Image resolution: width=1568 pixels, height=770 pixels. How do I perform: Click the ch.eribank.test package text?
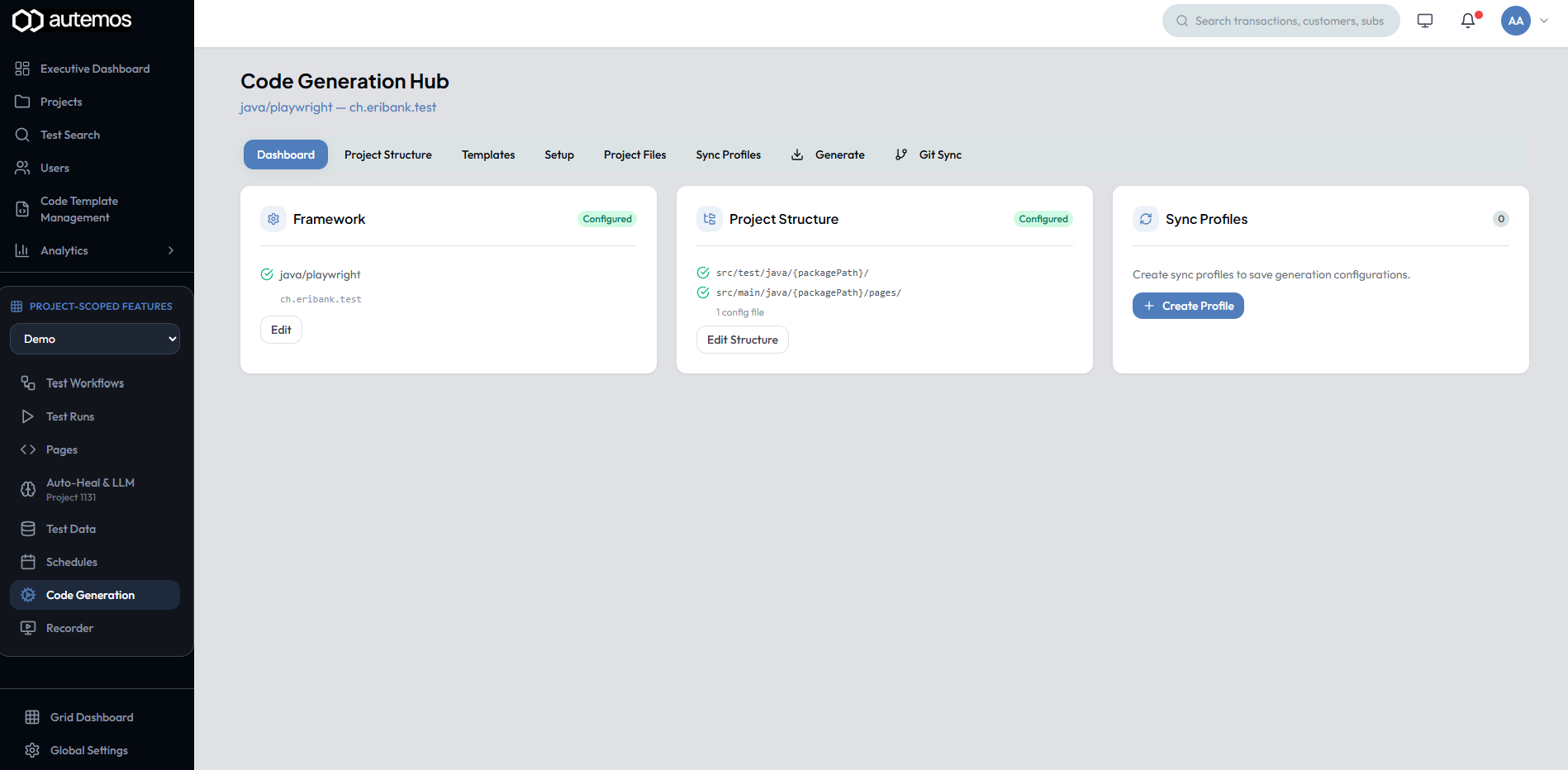[321, 299]
